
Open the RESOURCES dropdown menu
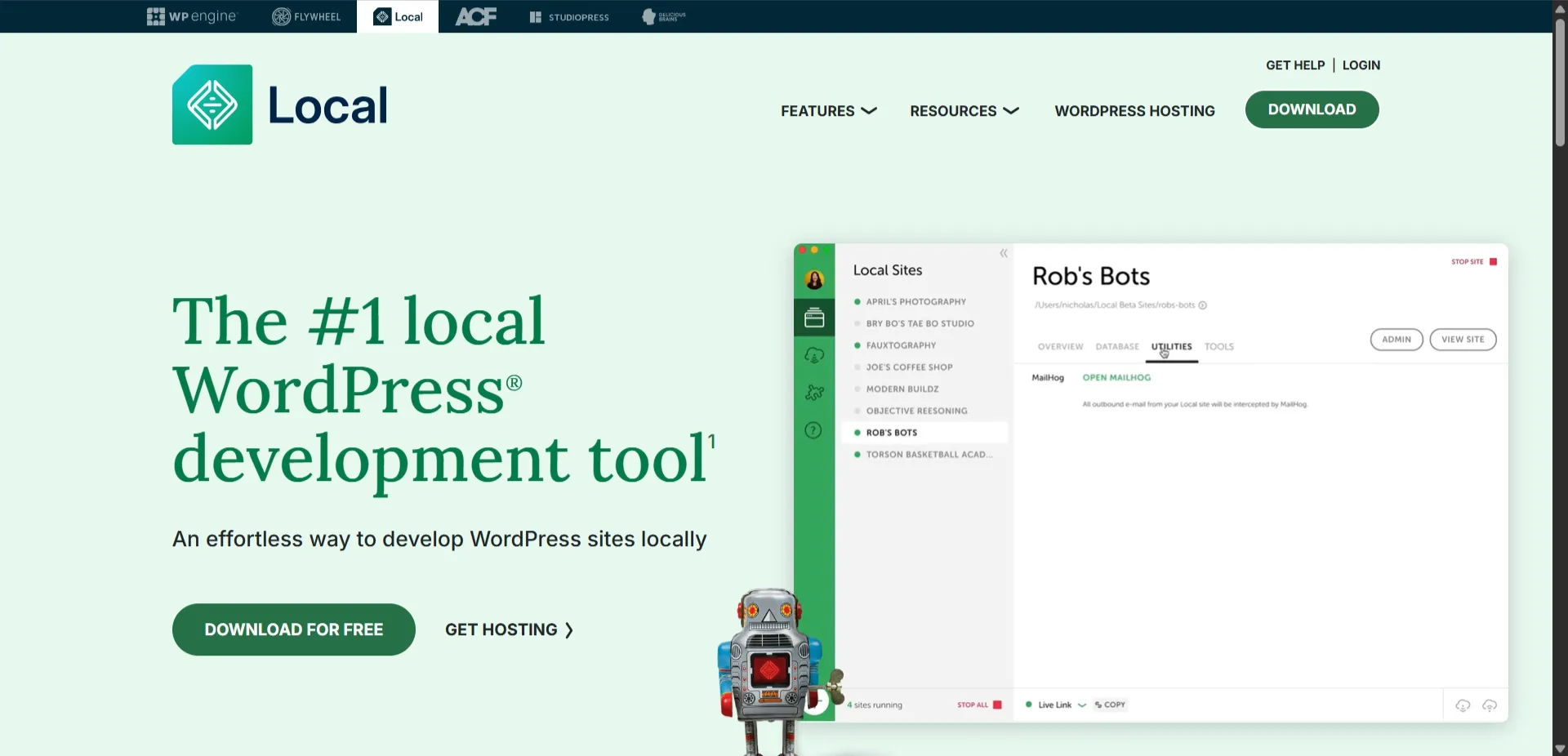[x=963, y=111]
